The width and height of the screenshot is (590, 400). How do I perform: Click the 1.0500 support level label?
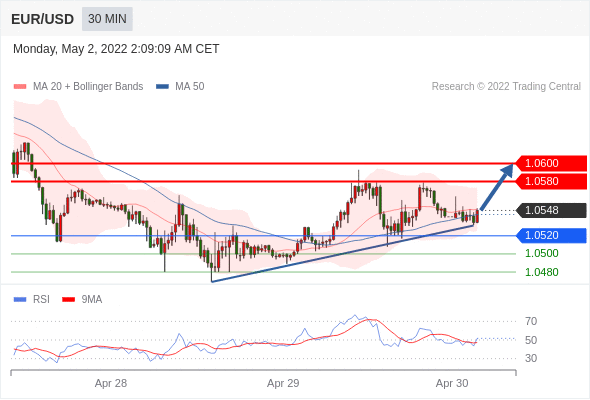coord(541,253)
